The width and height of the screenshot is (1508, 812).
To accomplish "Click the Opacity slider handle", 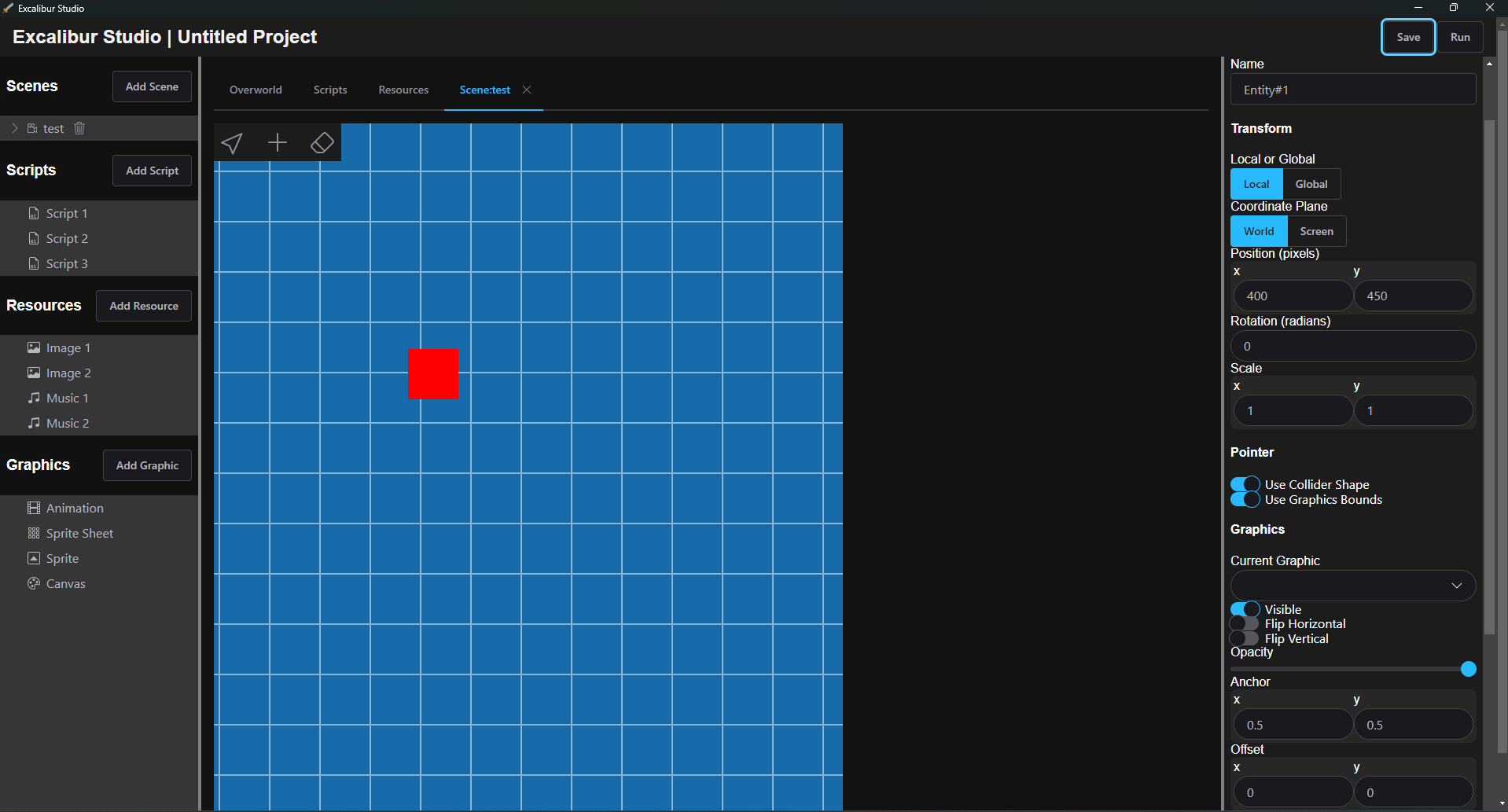I will 1468,669.
